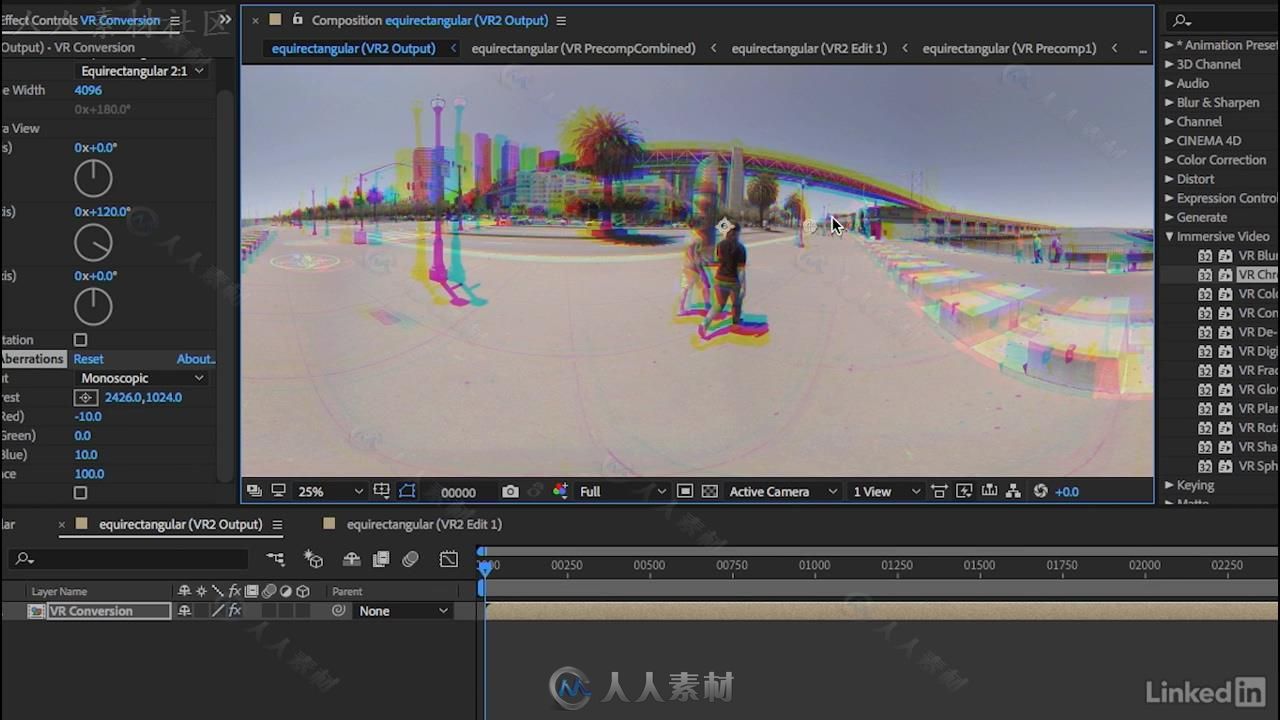This screenshot has height=720, width=1280.
Task: Toggle quality switch on VR Conversion layer
Action: pos(217,611)
